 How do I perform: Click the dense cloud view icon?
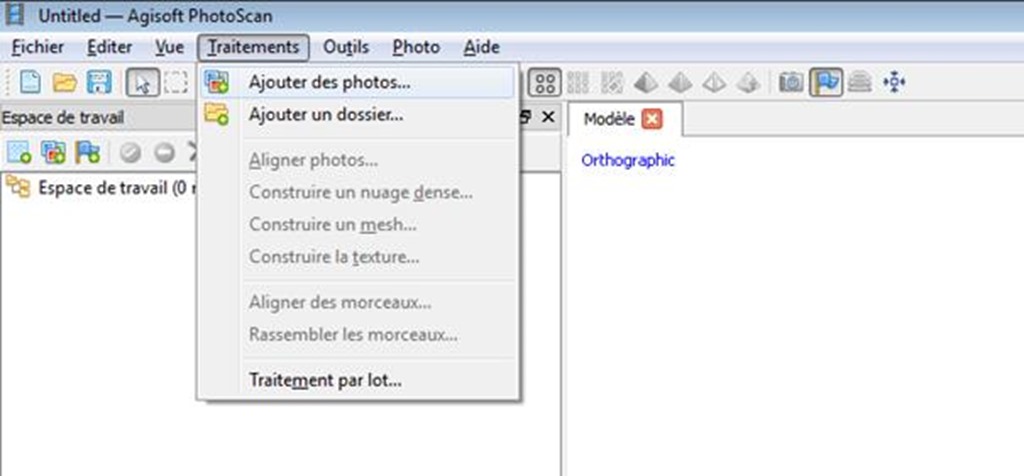coord(578,82)
